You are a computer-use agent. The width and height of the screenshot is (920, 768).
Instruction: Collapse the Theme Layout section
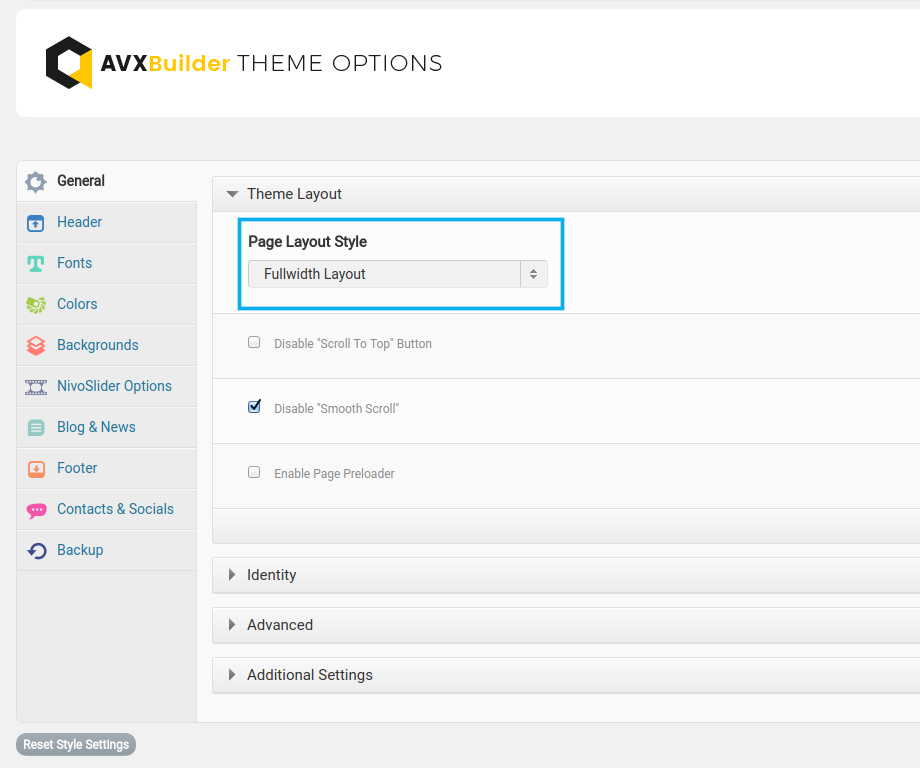(x=294, y=194)
